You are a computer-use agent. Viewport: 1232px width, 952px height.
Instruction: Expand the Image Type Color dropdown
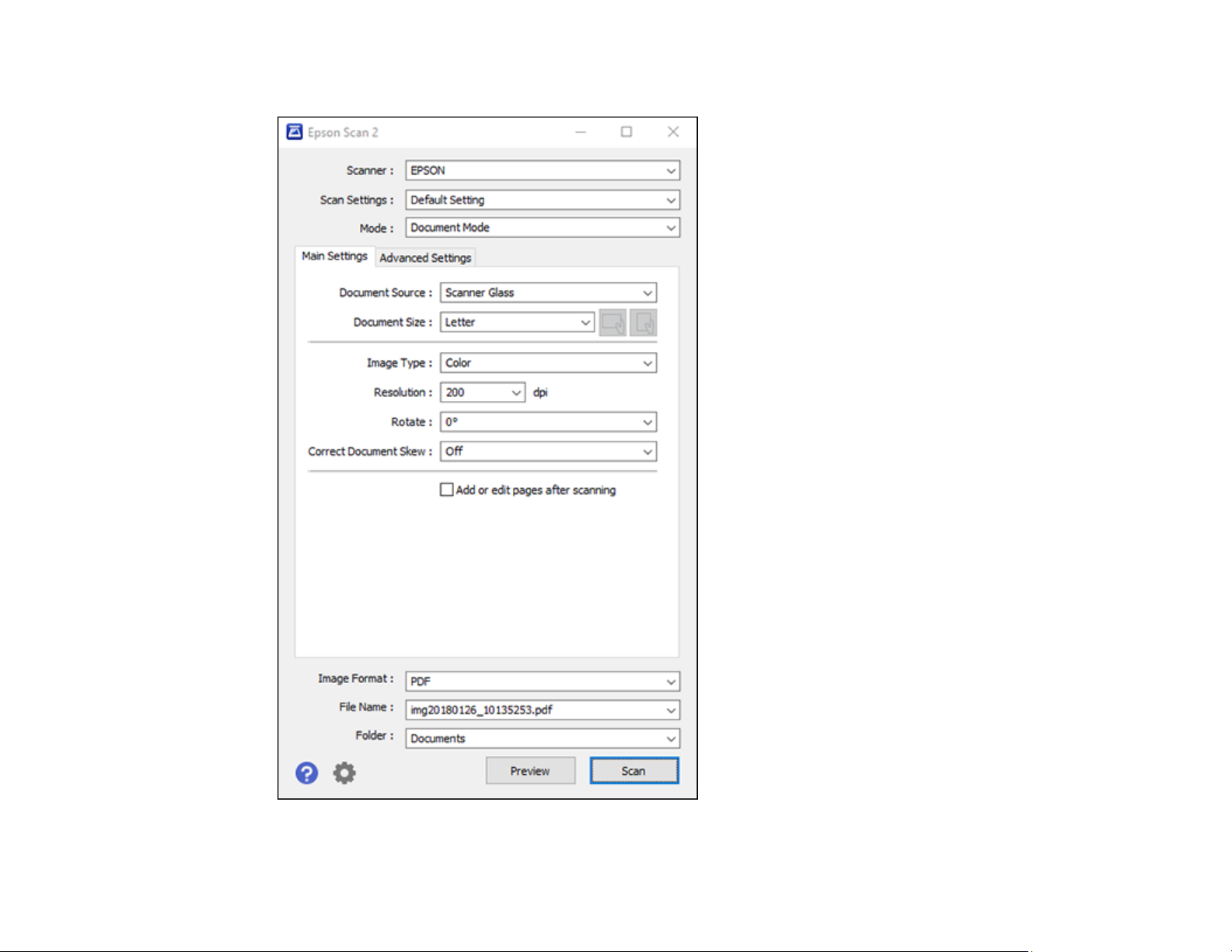(548, 363)
